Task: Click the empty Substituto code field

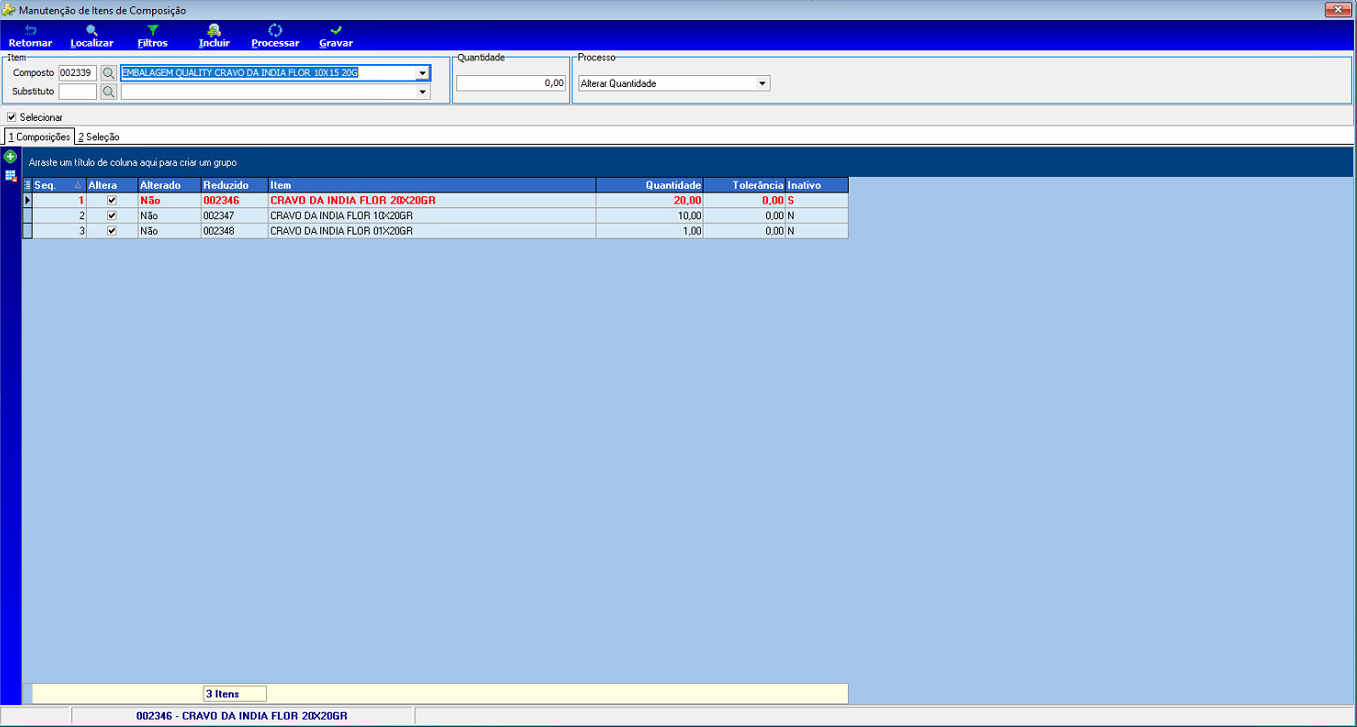Action: point(78,92)
